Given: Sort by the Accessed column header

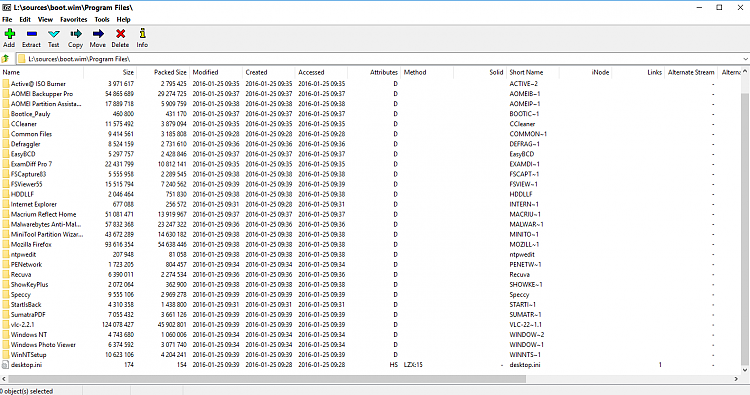Looking at the screenshot, I should pos(321,72).
